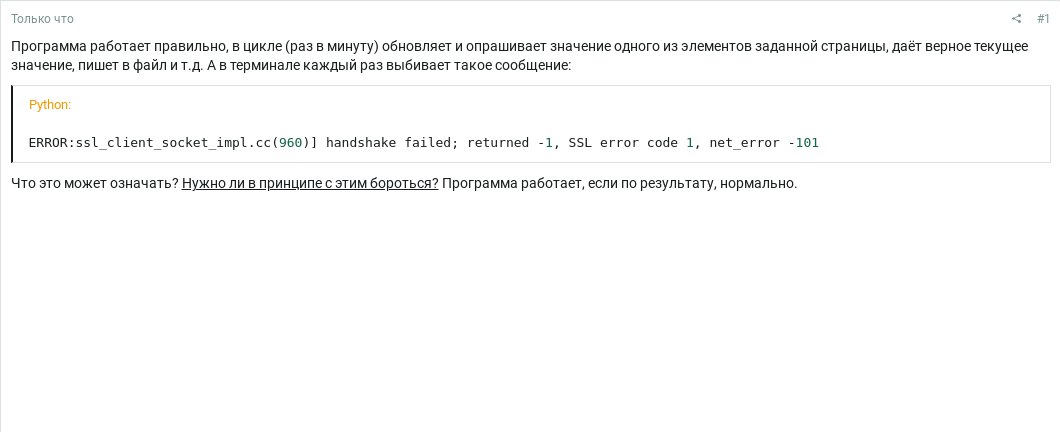Click the left border of the code block

(x=13, y=124)
